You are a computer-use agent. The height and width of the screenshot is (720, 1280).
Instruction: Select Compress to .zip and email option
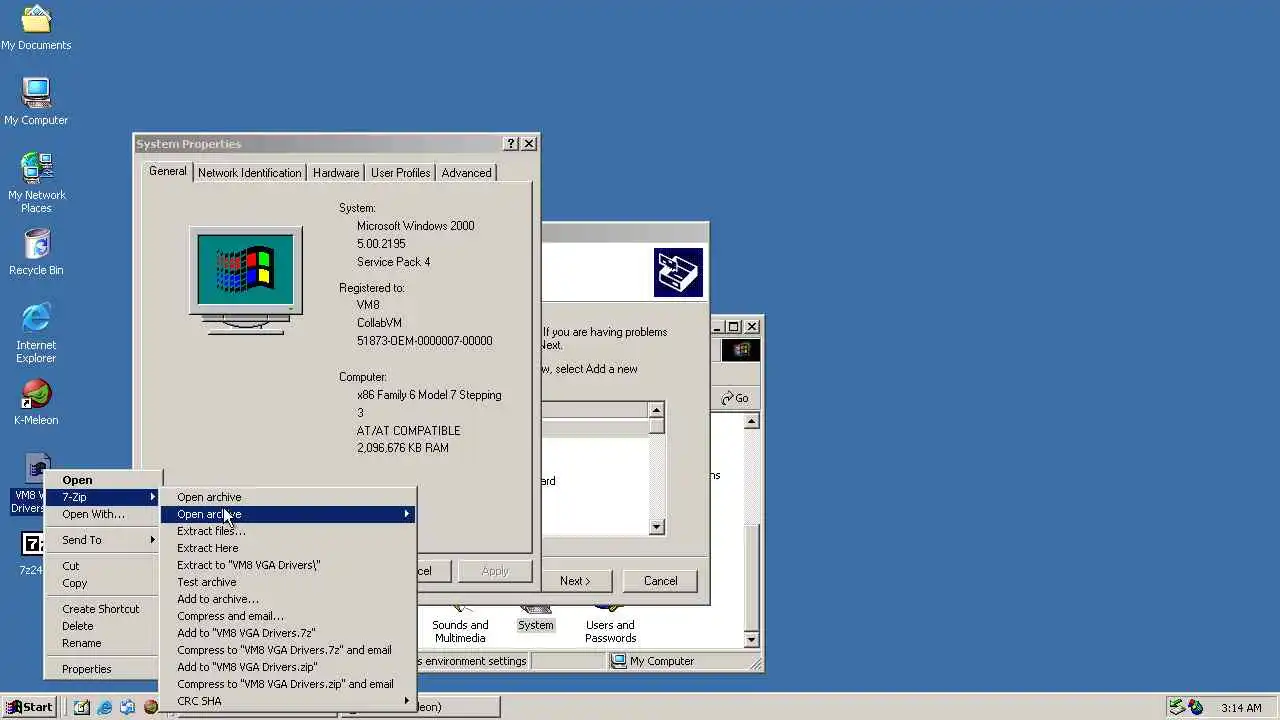[288, 684]
